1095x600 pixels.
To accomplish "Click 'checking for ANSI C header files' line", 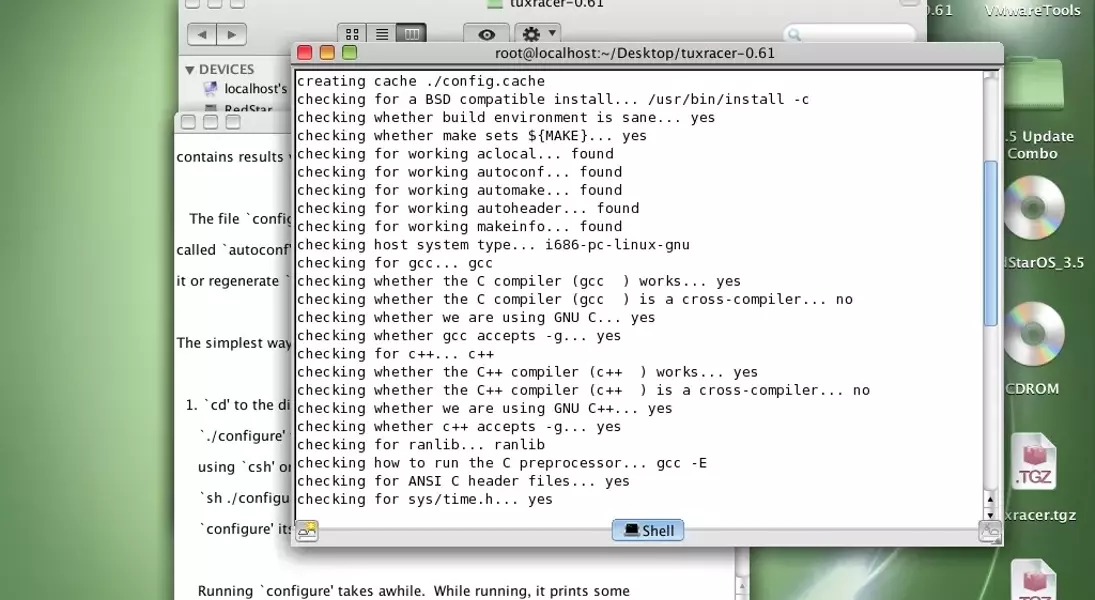I will [463, 481].
